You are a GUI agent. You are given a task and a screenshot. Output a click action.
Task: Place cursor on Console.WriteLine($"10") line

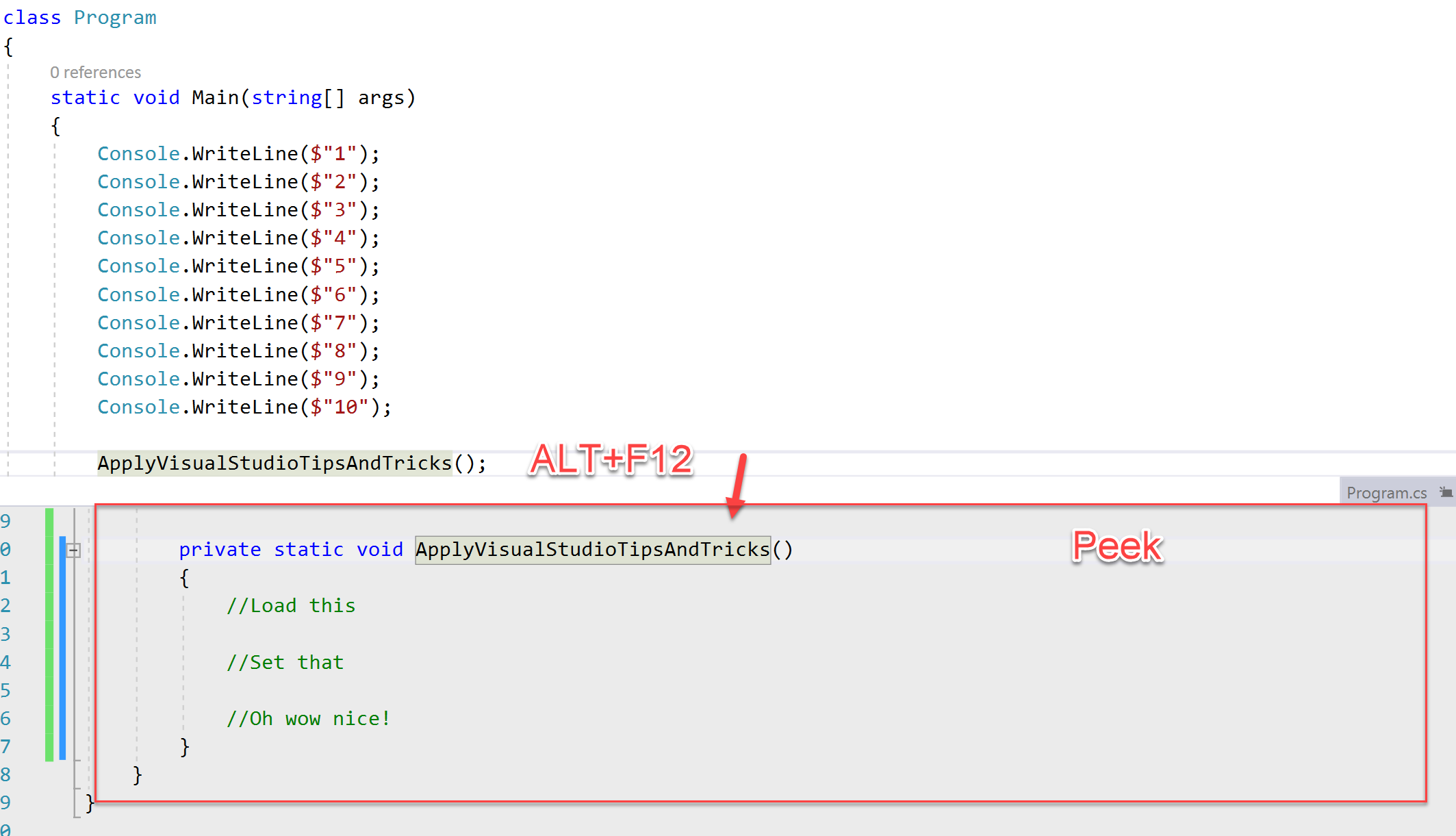point(244,407)
